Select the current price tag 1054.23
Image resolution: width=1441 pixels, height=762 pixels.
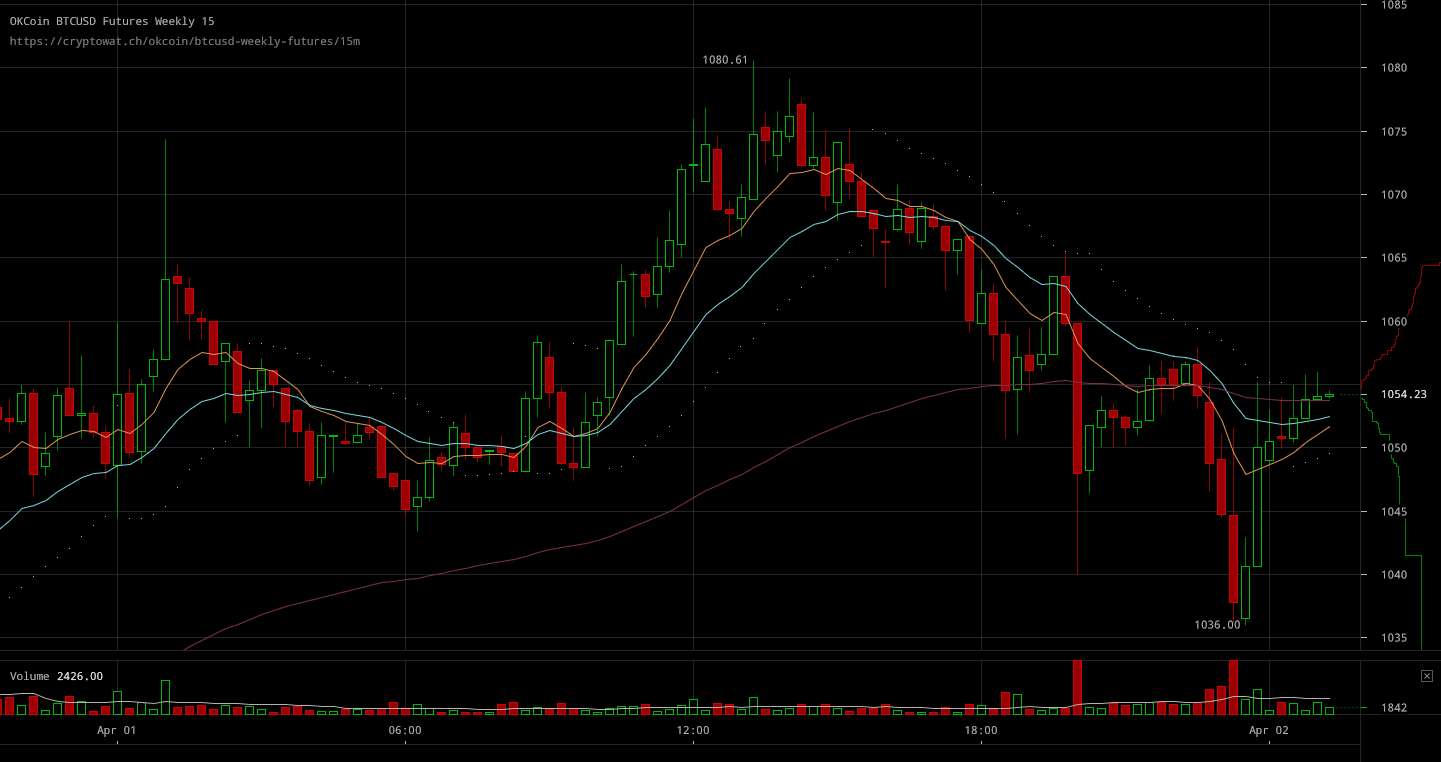(1404, 394)
